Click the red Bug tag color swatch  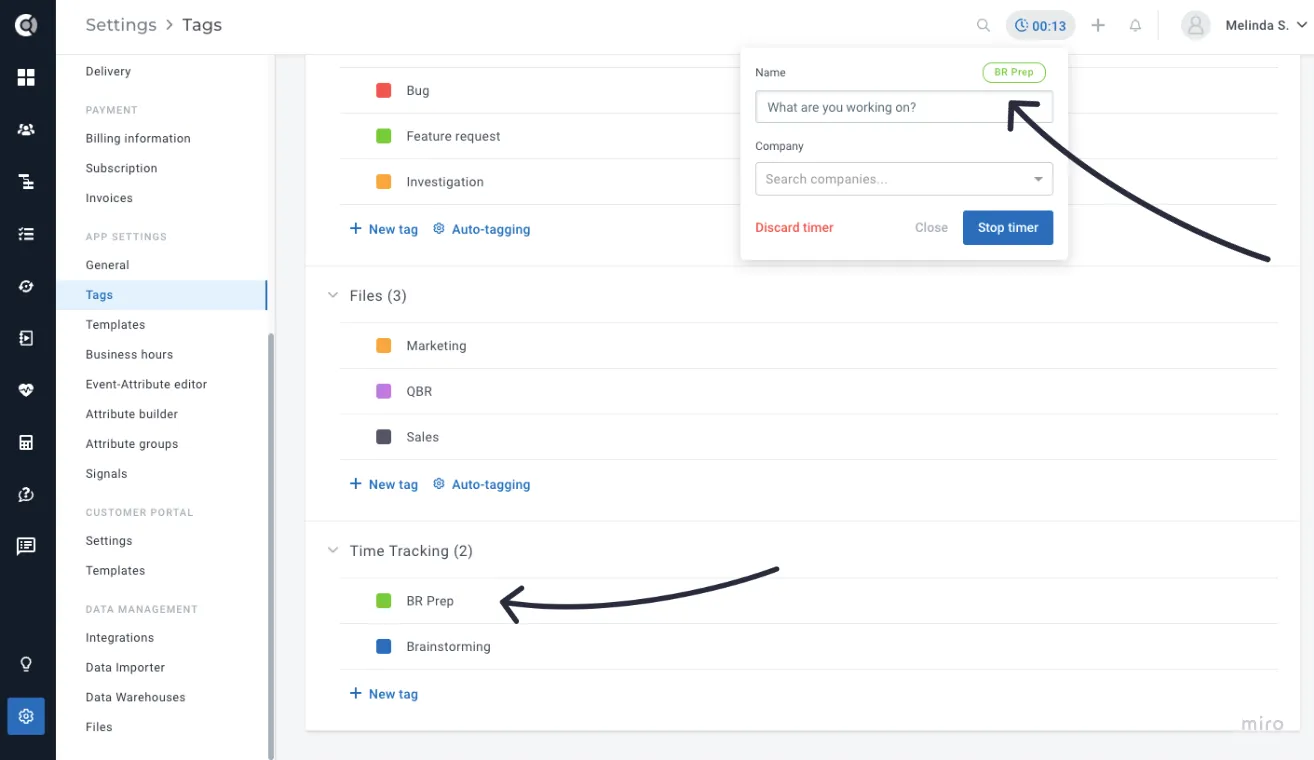[x=383, y=90]
